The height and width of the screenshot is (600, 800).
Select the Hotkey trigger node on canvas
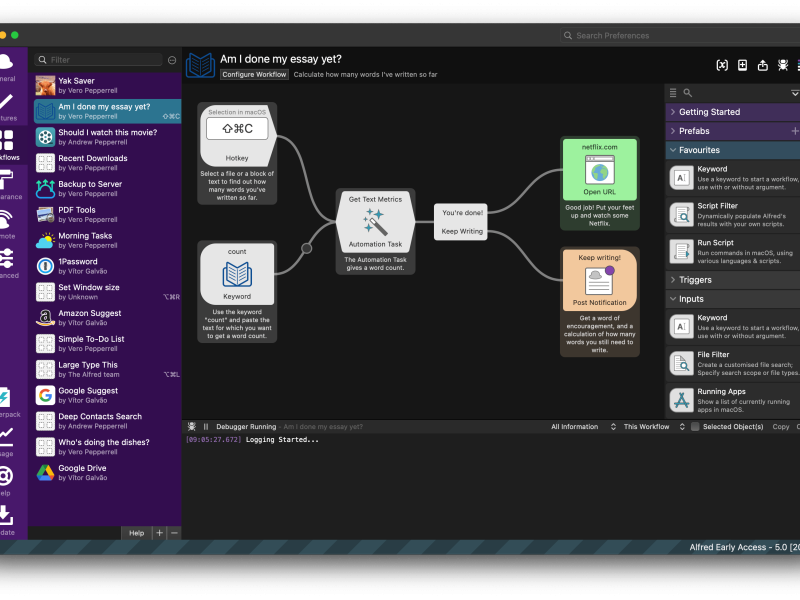[237, 136]
